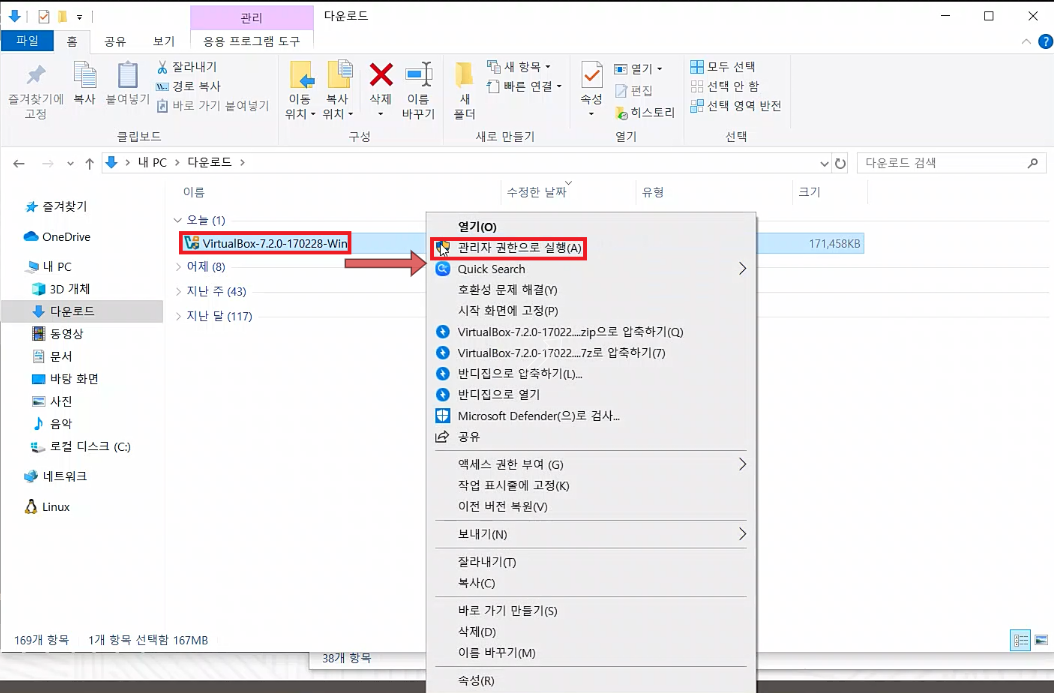Switch to large icons view in status bar
Screen dimensions: 1054x693
(1041, 640)
